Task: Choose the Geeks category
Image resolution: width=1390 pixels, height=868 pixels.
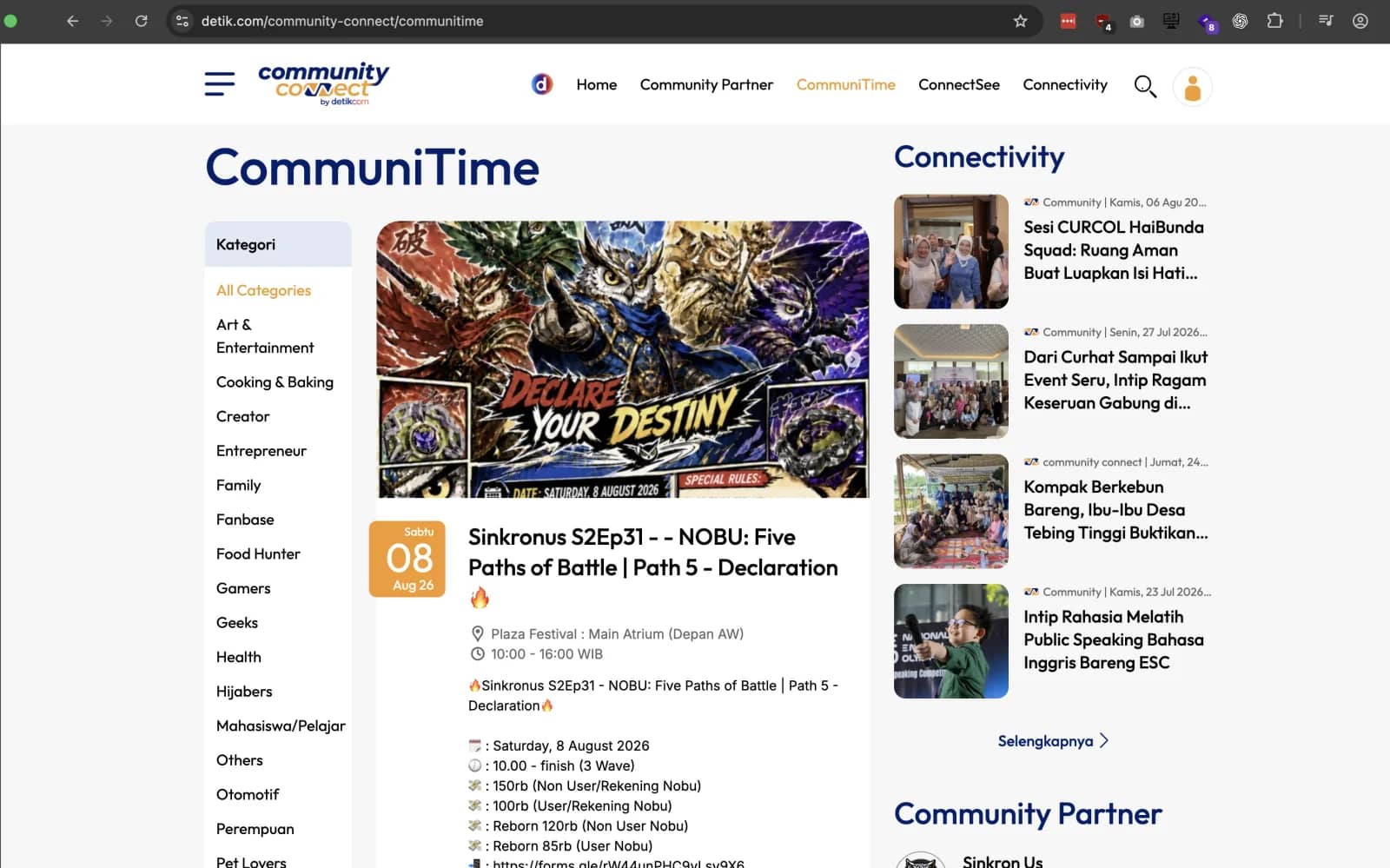Action: pos(237,623)
